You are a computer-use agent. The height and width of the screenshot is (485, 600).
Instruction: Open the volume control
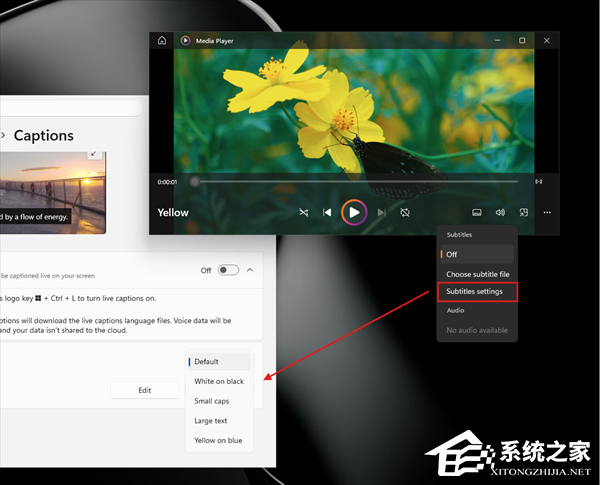(x=500, y=212)
